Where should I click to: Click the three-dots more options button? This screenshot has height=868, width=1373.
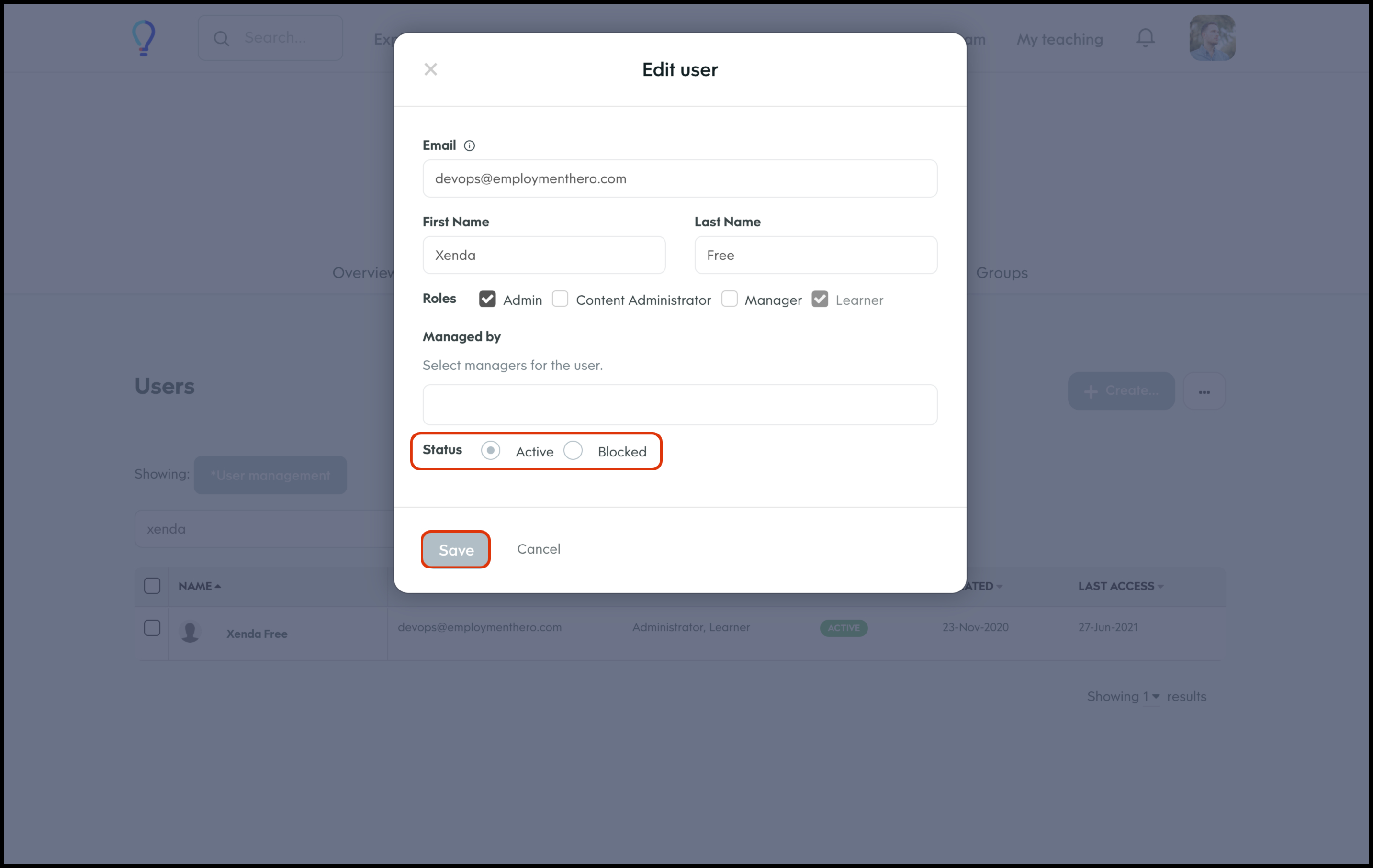tap(1204, 391)
